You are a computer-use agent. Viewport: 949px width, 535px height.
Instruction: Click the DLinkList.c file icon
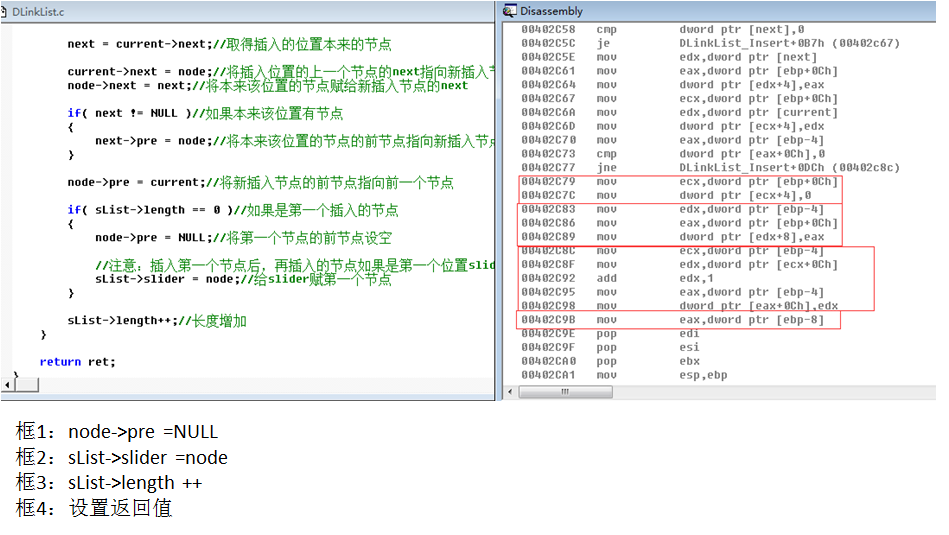coord(4,11)
